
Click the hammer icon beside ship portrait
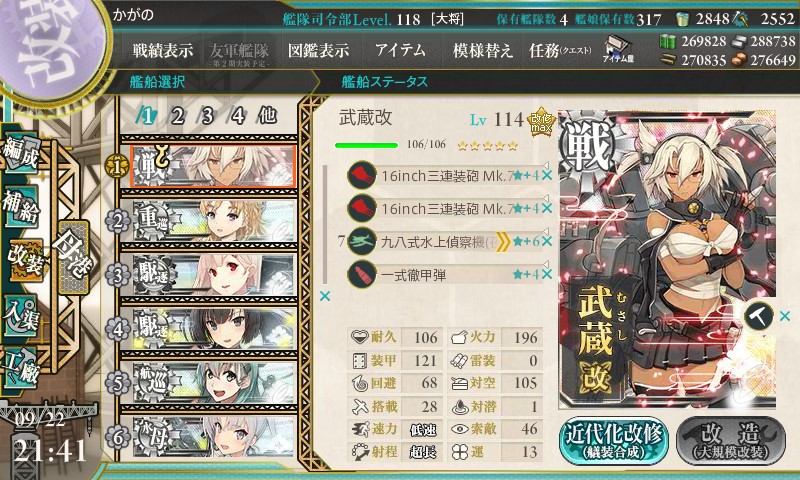[759, 316]
